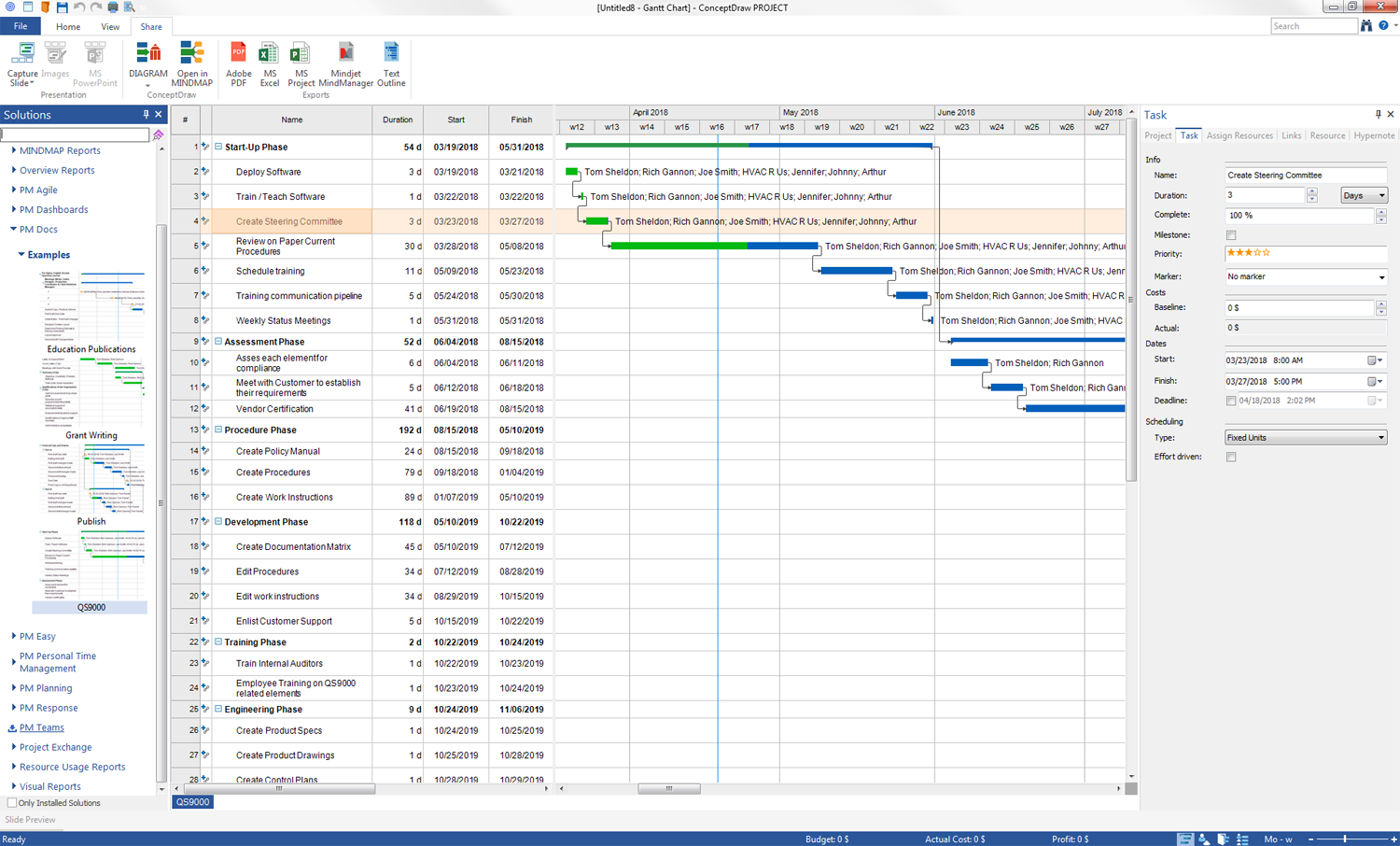Screen dimensions: 1400x846
Task: Open the scheduling Type dropdown
Action: click(x=1305, y=438)
